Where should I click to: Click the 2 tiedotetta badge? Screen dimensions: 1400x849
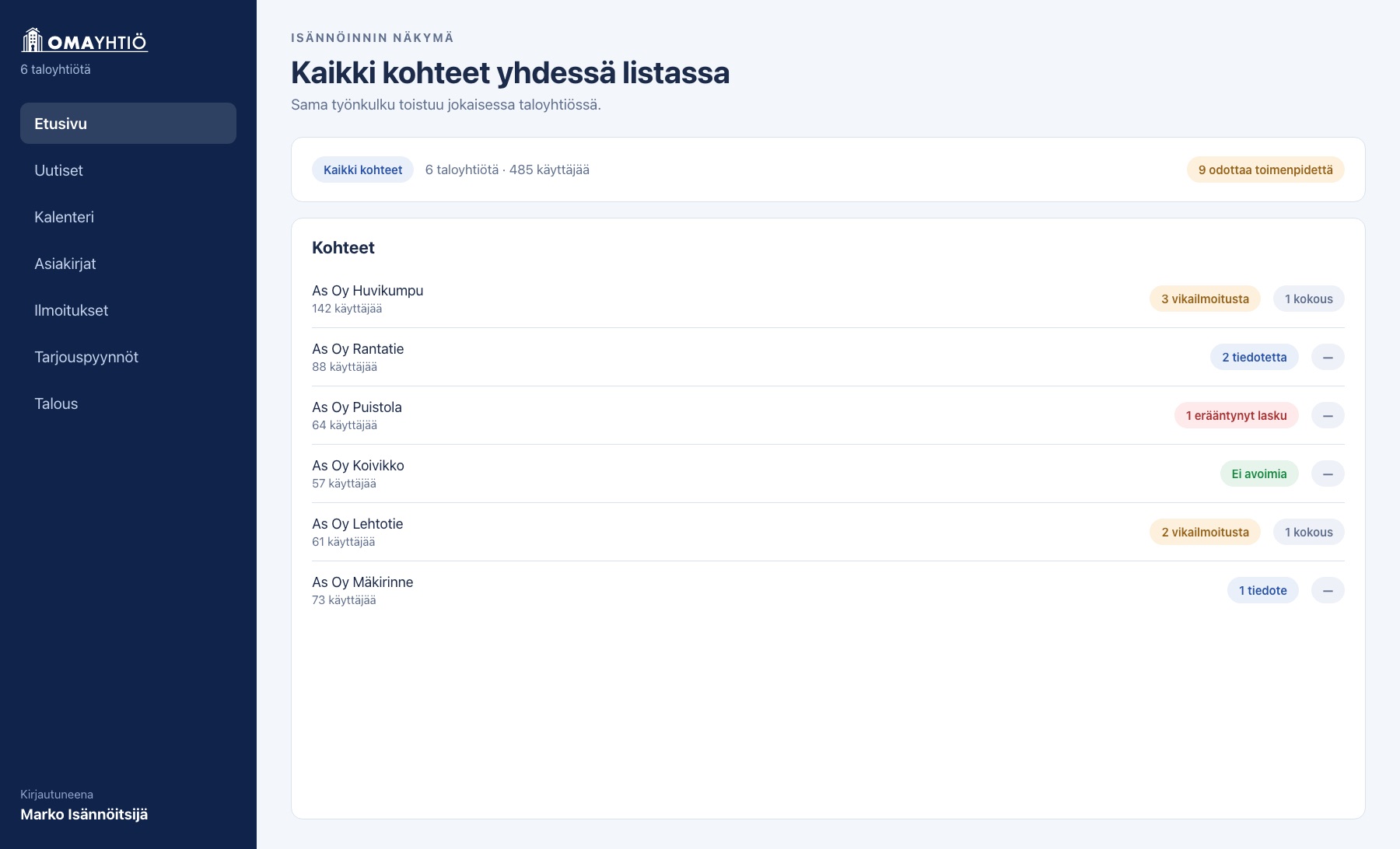coord(1255,357)
